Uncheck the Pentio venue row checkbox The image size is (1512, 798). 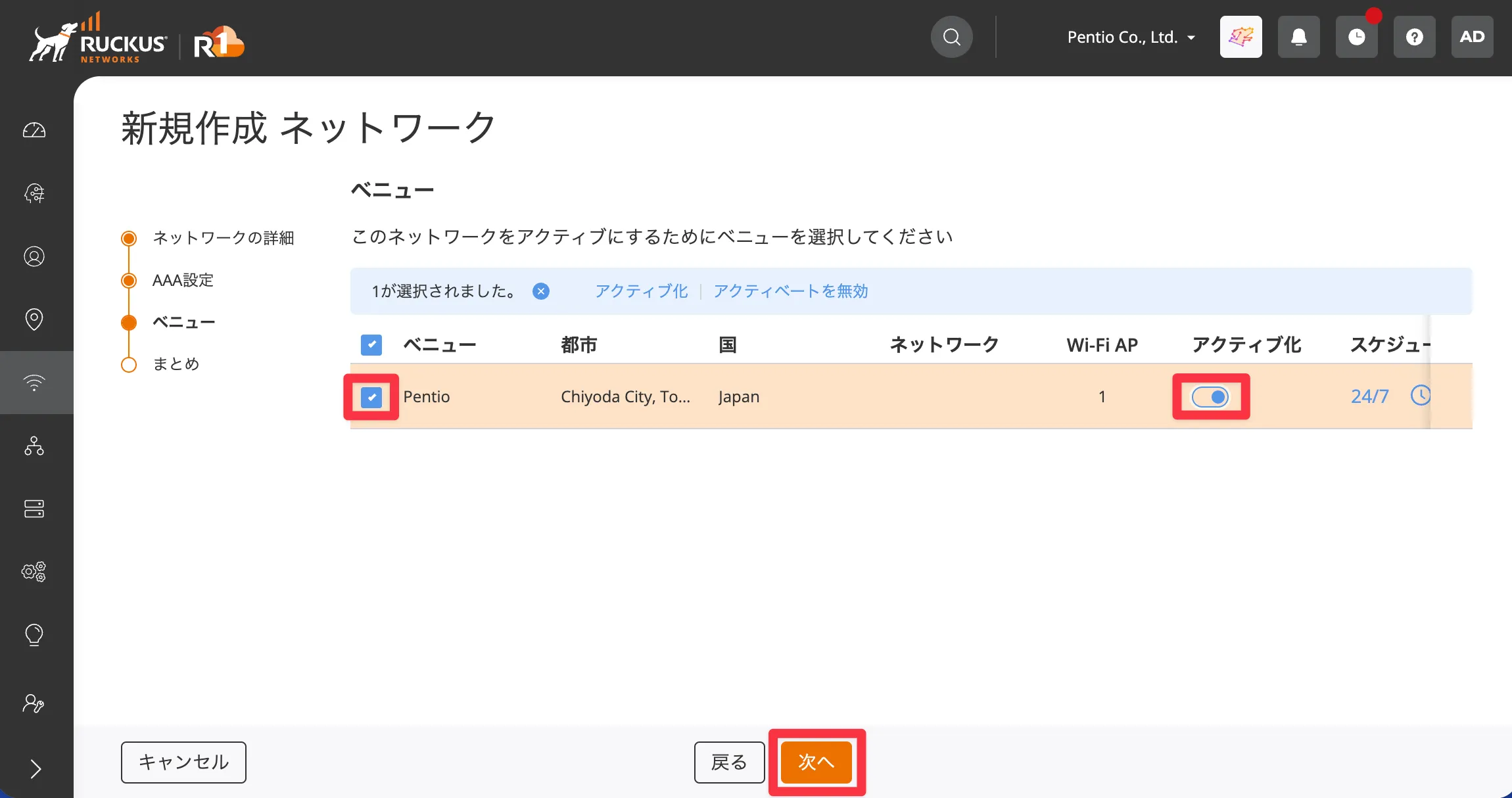[x=371, y=397]
